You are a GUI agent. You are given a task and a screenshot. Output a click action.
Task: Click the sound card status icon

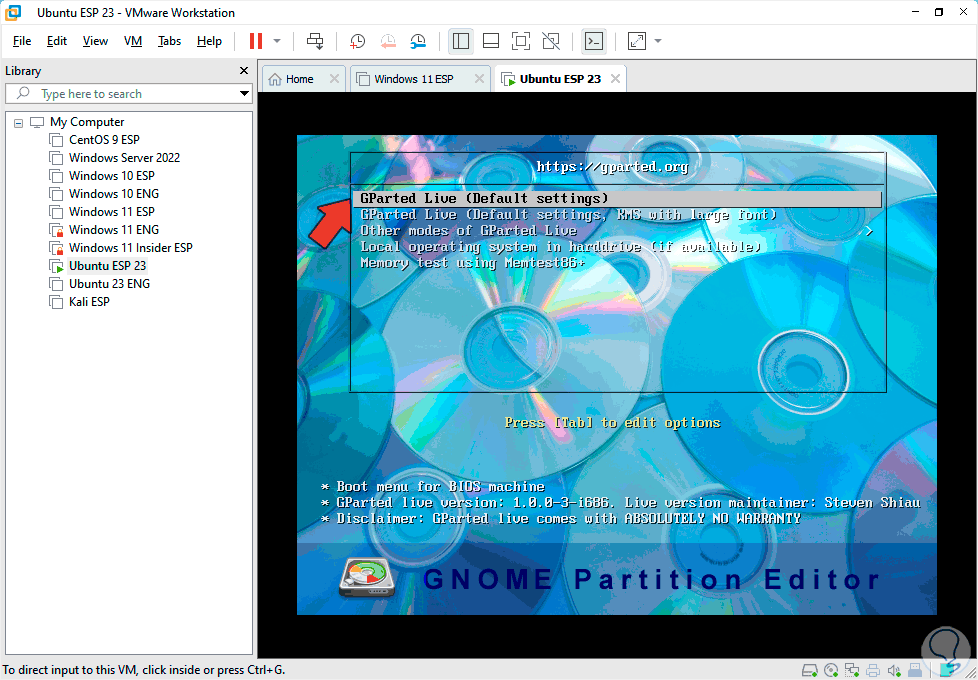(x=894, y=671)
